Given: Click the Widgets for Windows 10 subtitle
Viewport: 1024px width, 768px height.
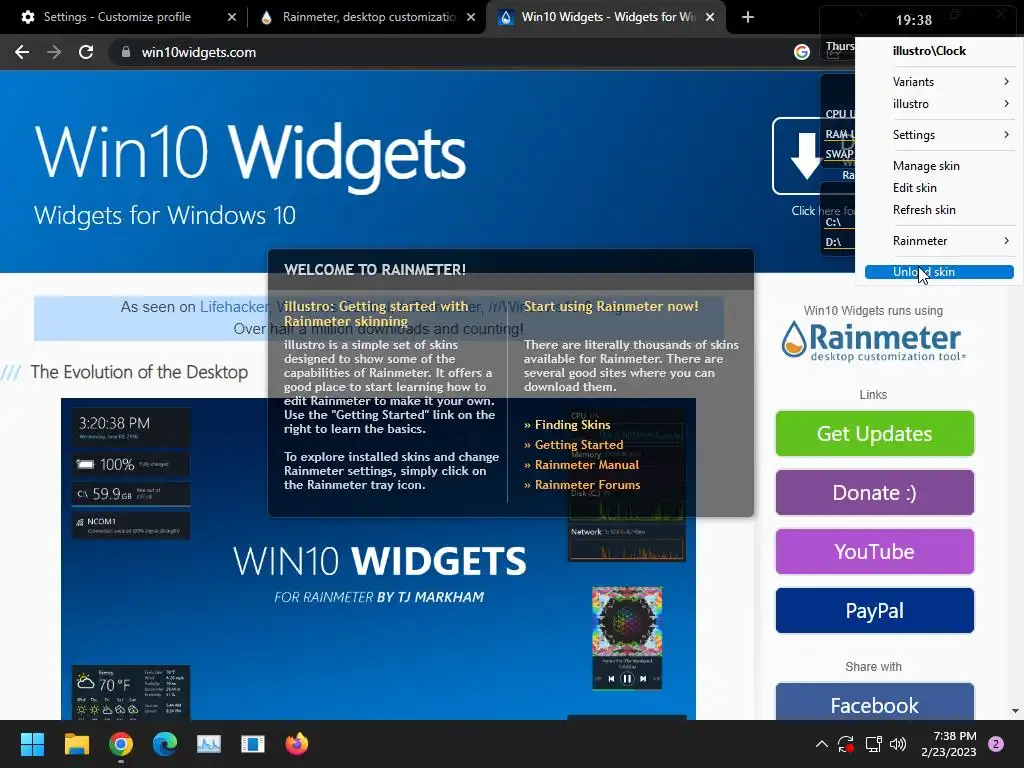Looking at the screenshot, I should point(165,216).
